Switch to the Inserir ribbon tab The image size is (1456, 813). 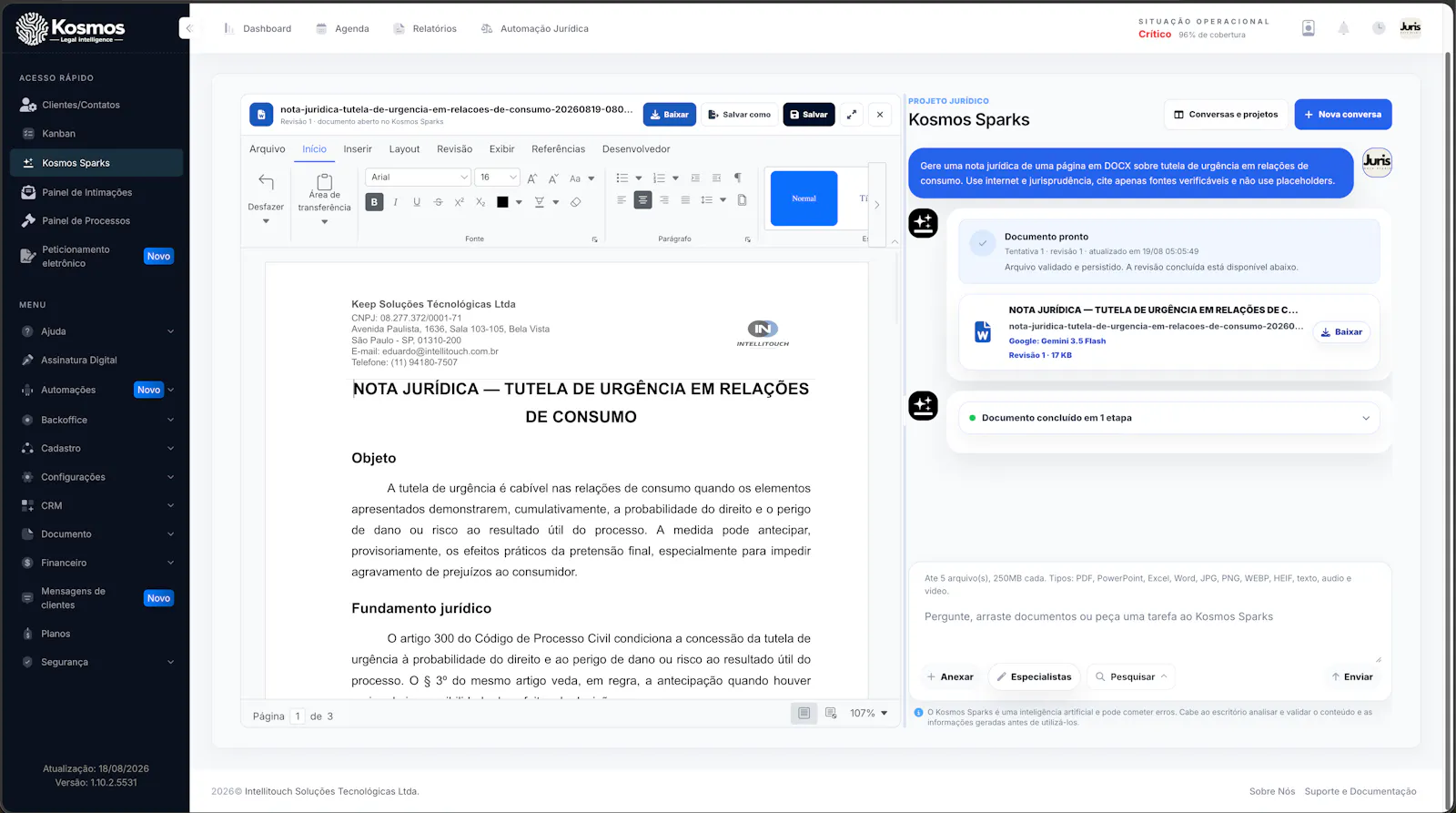click(x=358, y=149)
